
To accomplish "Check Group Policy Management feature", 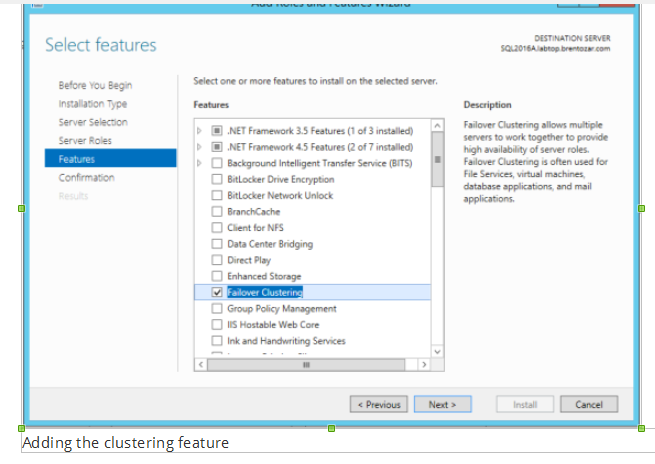I will pos(217,309).
